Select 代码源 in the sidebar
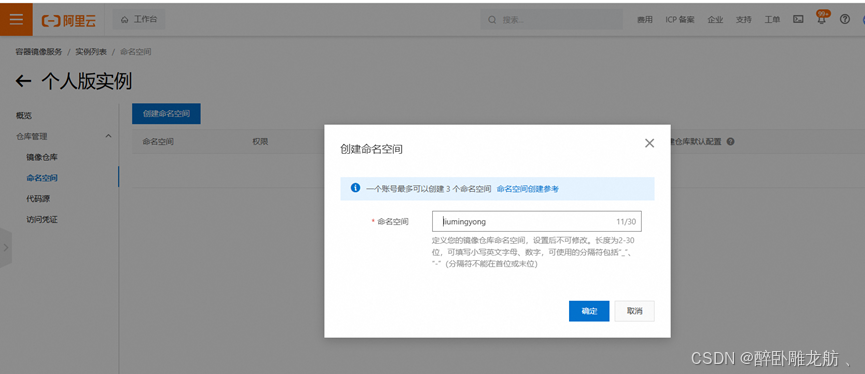This screenshot has height=374, width=865. coord(38,199)
